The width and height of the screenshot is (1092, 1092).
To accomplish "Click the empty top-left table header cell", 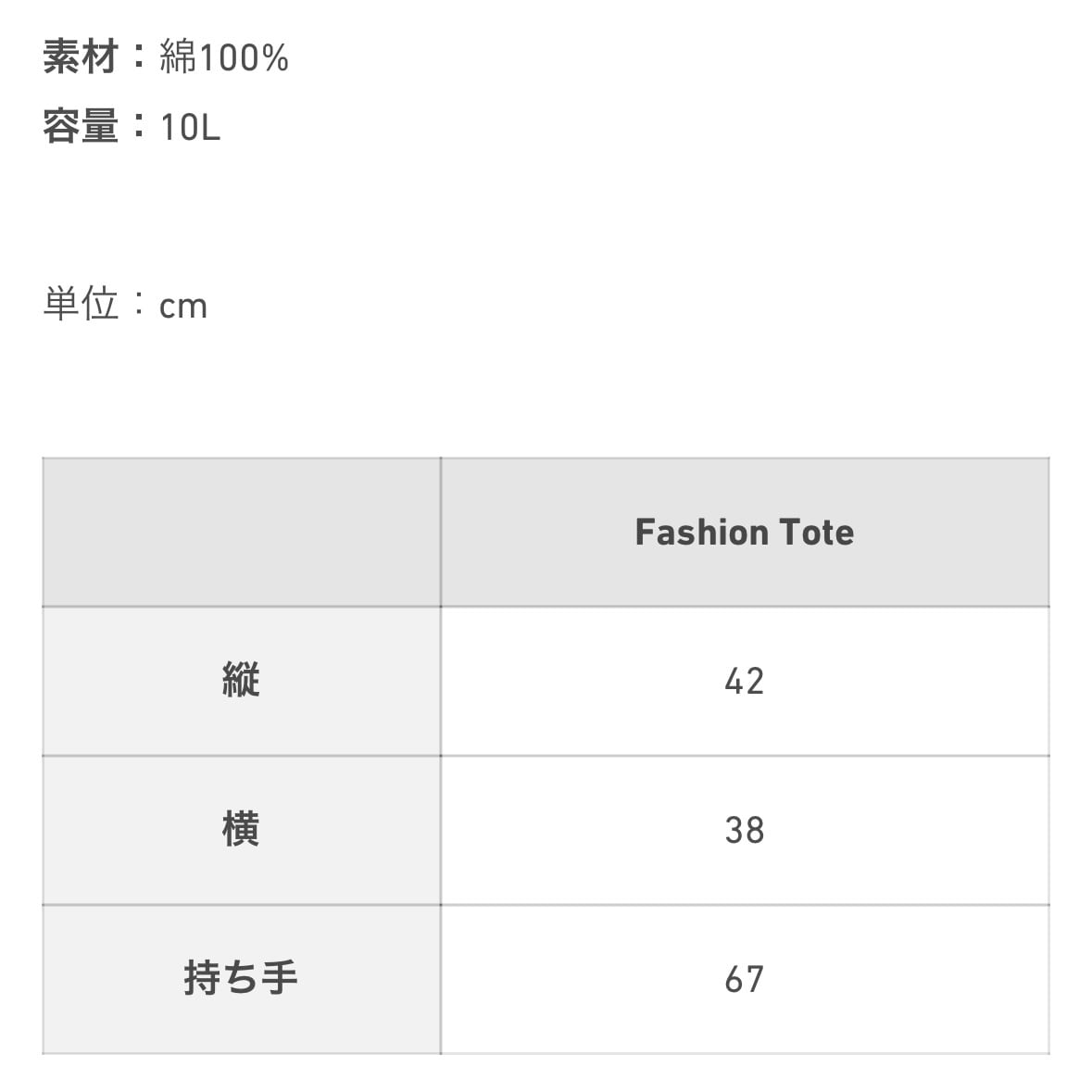I will (x=241, y=532).
